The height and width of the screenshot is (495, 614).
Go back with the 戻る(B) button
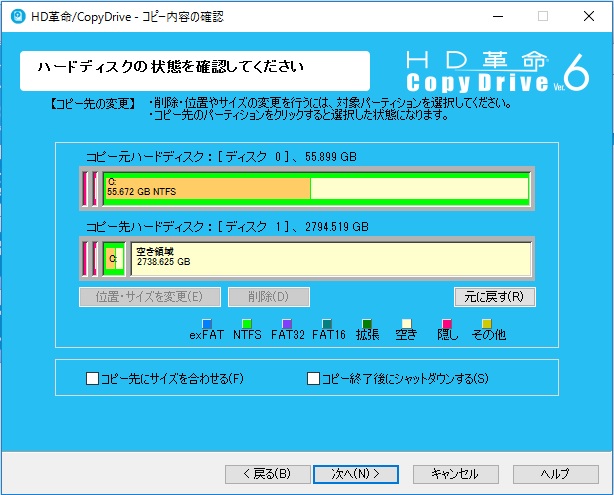[x=267, y=474]
